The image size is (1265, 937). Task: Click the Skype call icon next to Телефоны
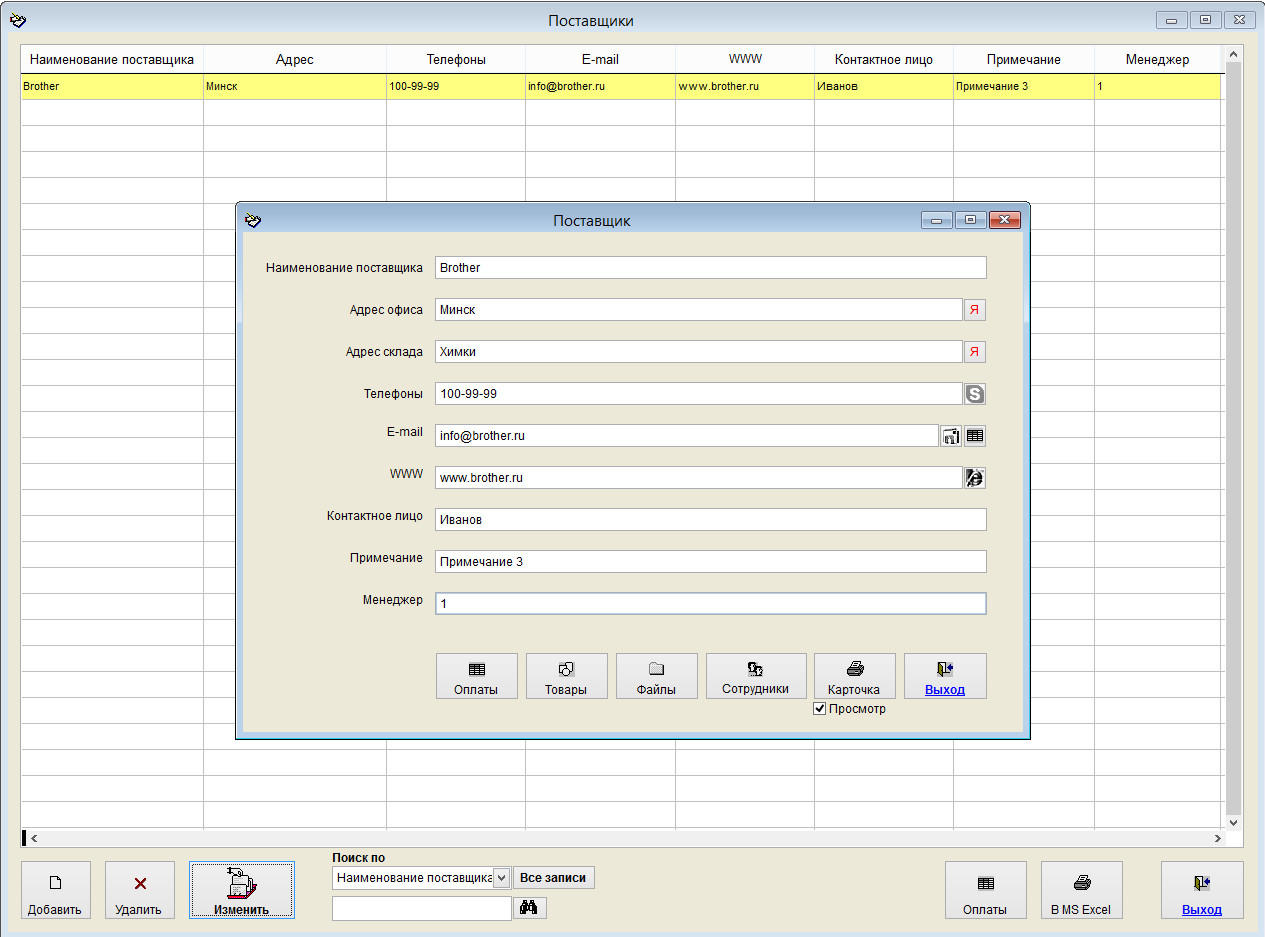[974, 394]
